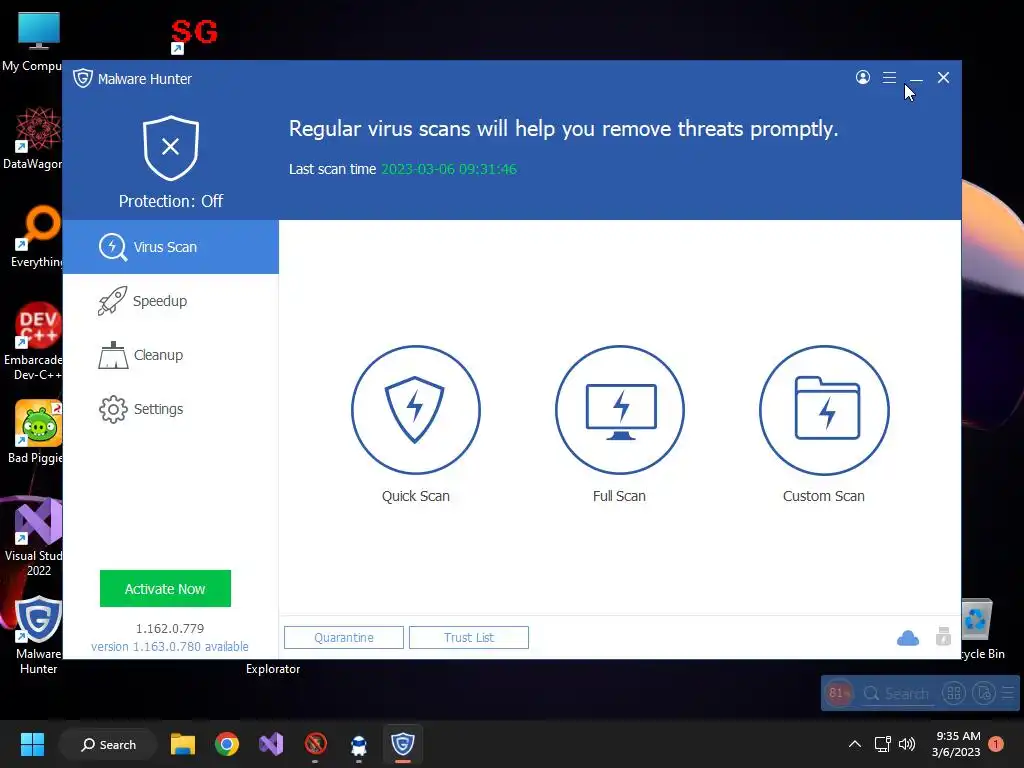
Task: Close the Malware Hunter window
Action: 943,78
